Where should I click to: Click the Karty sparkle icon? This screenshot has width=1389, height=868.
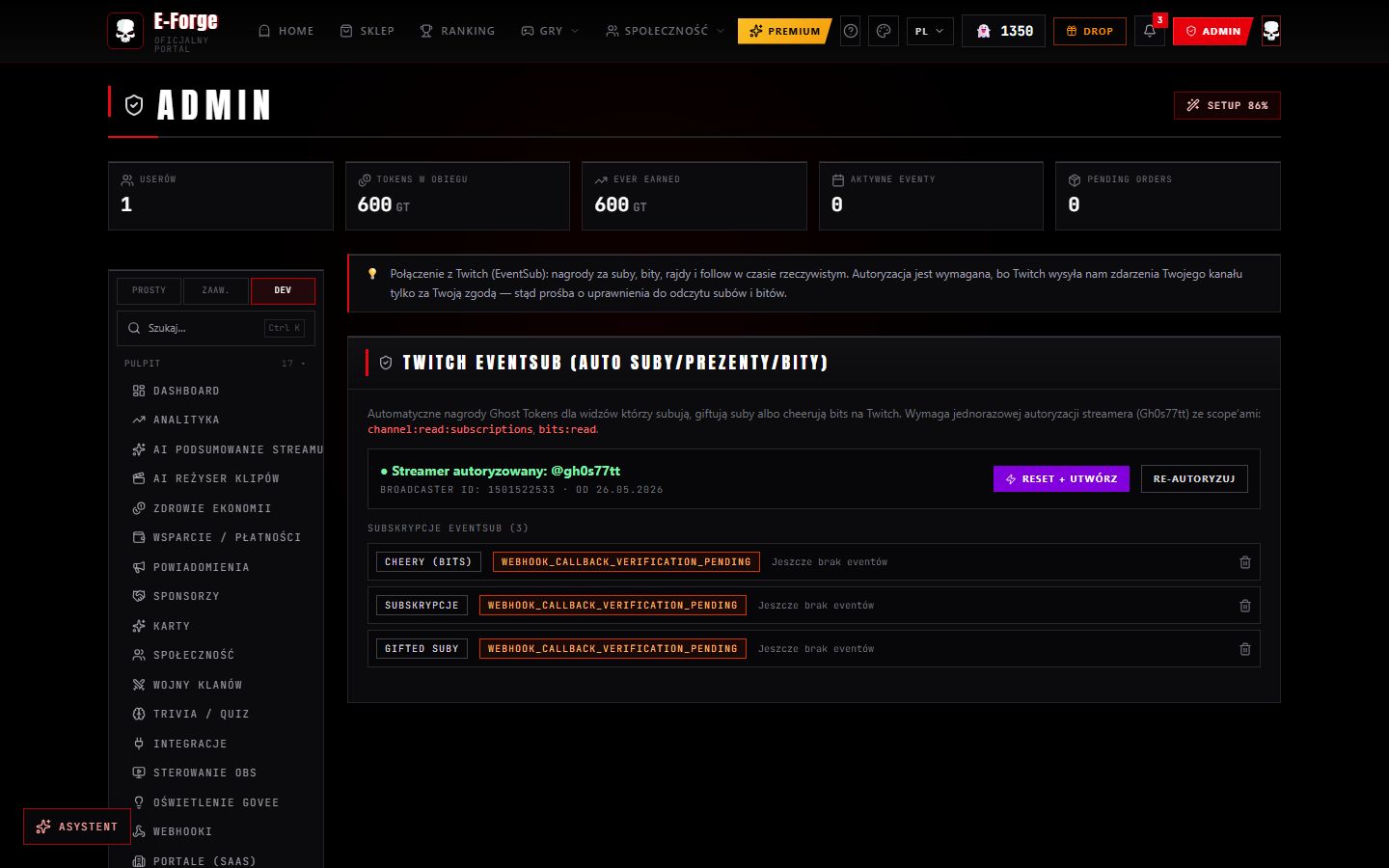(139, 626)
